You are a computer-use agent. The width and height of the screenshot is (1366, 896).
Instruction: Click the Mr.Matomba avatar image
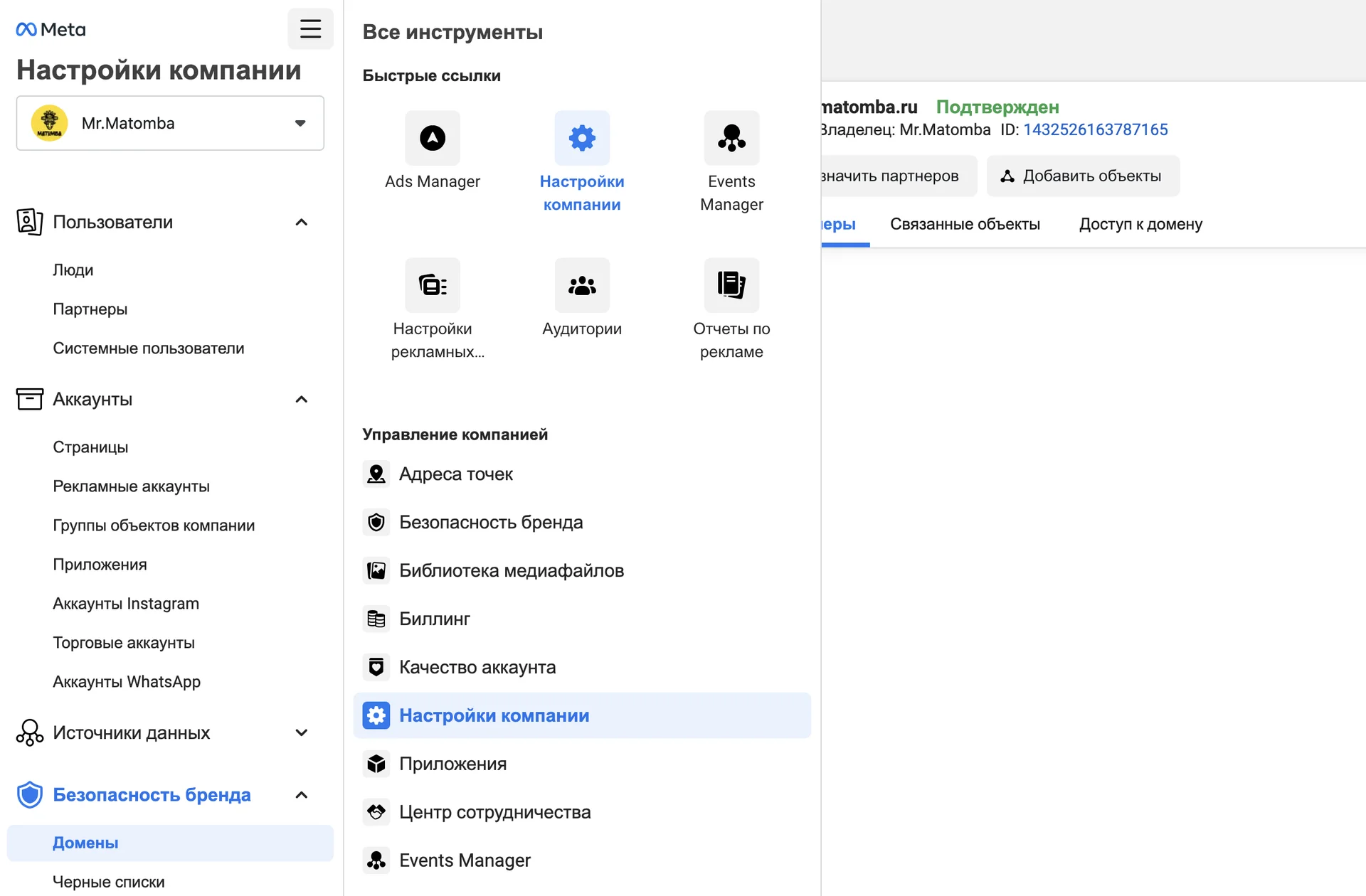pos(49,123)
